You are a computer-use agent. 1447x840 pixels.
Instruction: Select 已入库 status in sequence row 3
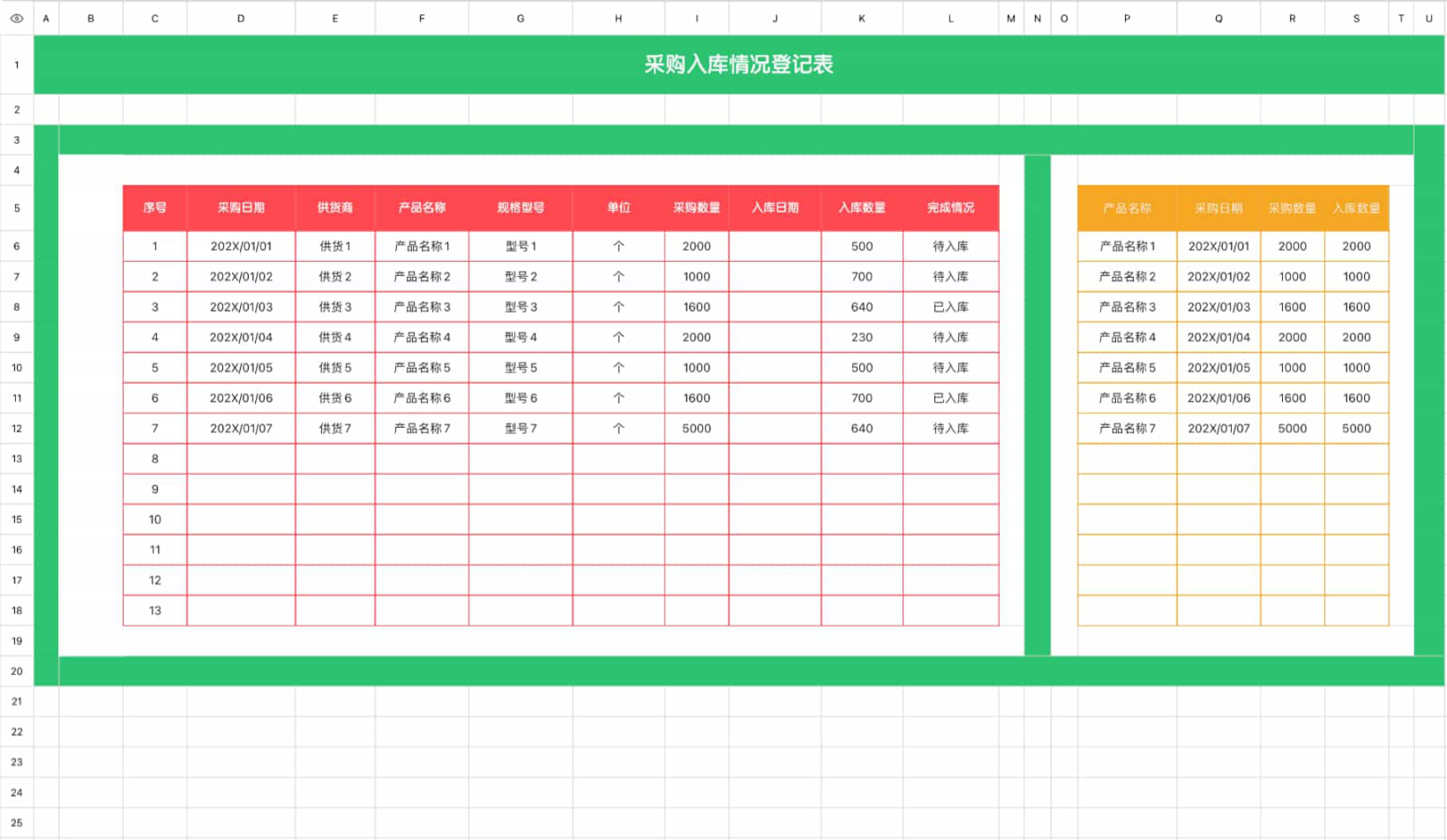pos(950,307)
